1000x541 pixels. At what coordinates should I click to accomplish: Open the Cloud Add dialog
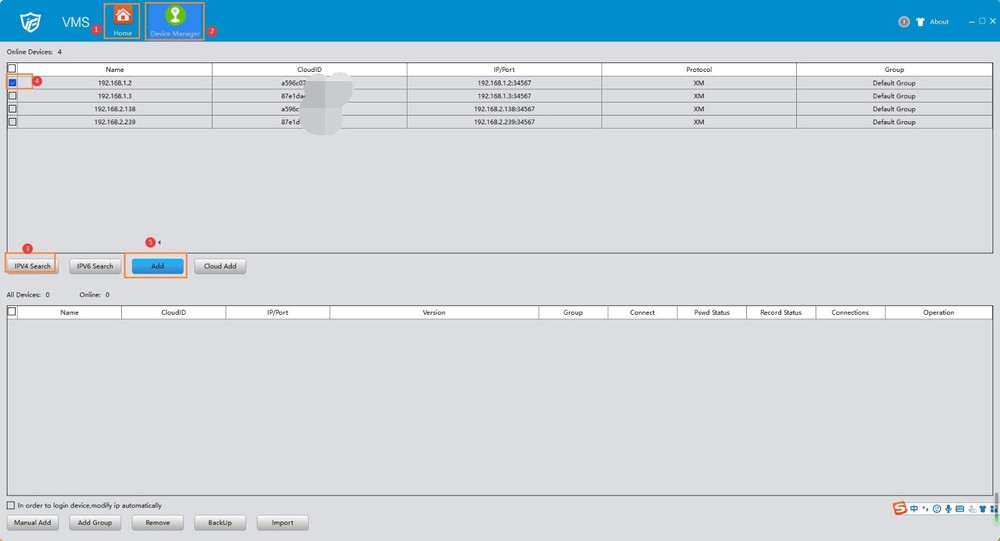point(220,266)
